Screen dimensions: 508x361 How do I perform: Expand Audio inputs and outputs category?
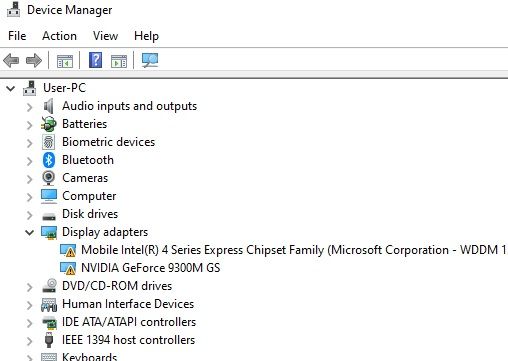coord(30,107)
